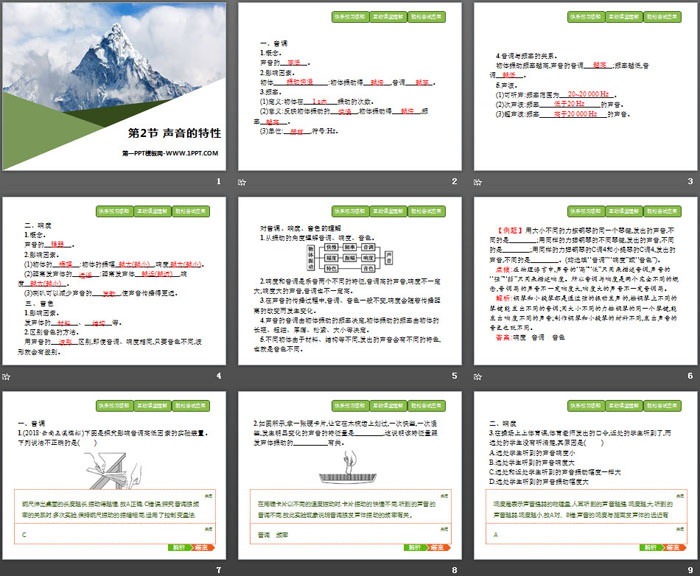Click the orange 答案 button on slide 8
Image resolution: width=700 pixels, height=576 pixels.
point(439,547)
